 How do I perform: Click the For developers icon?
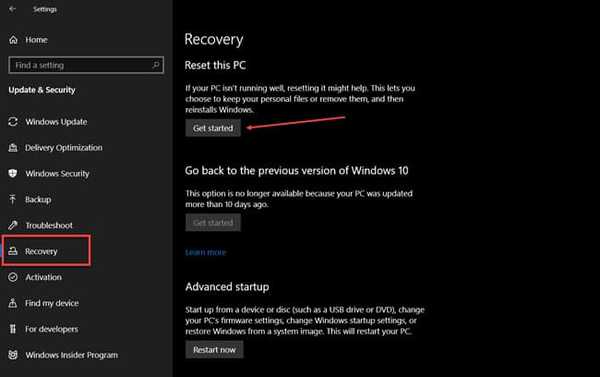pos(13,329)
